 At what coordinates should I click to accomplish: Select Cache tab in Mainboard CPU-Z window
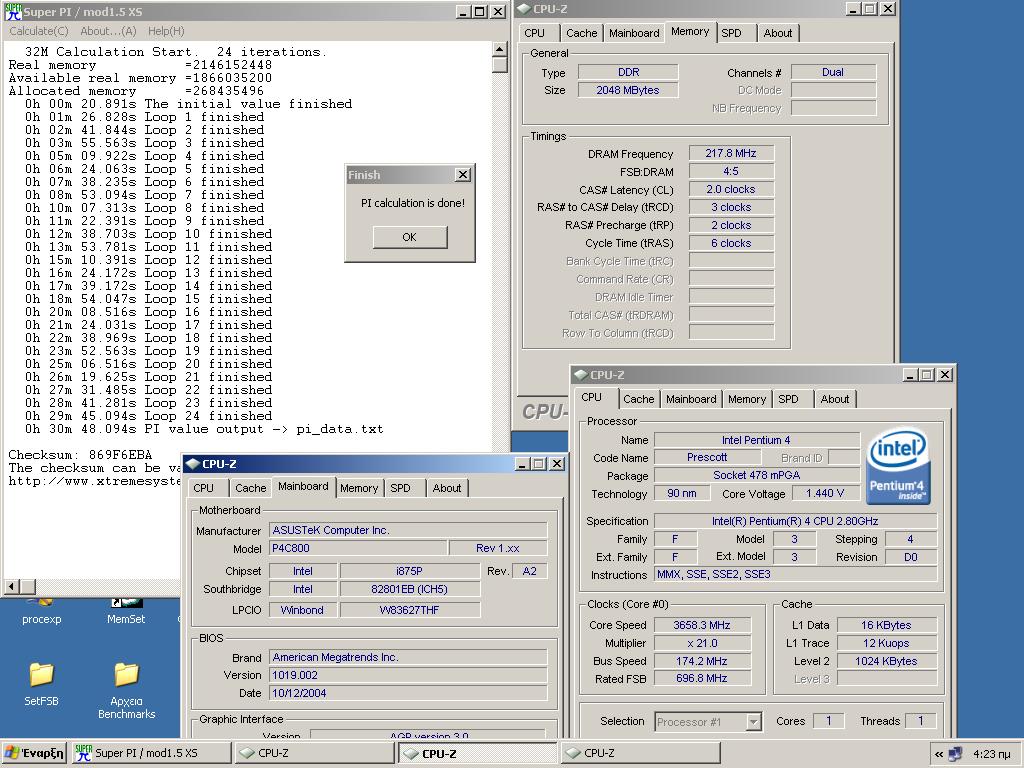(x=251, y=488)
